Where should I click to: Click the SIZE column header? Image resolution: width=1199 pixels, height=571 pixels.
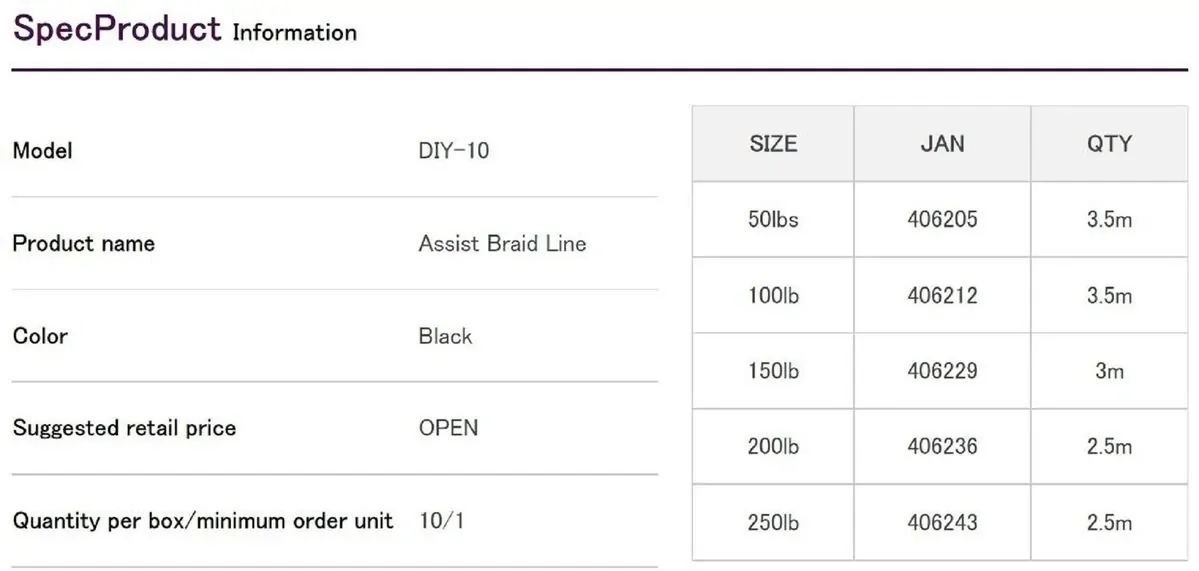[773, 144]
